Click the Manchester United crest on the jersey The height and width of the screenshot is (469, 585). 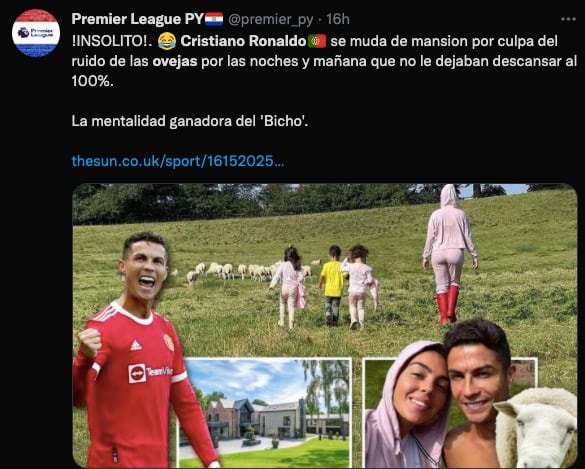[169, 342]
